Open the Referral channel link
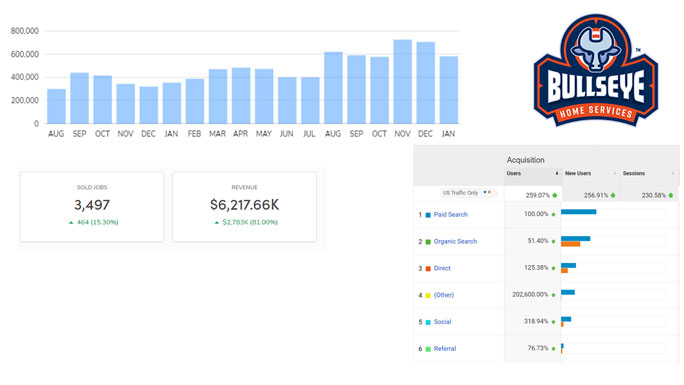 (x=445, y=348)
